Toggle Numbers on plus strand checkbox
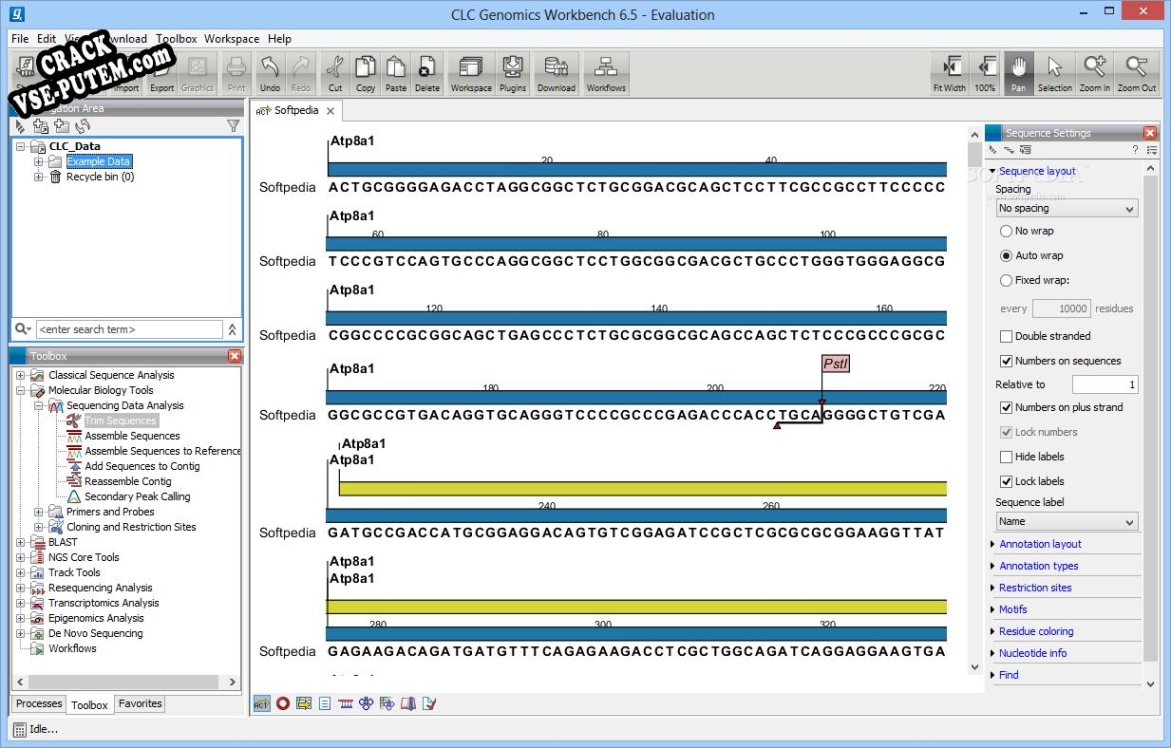1171x748 pixels. point(1006,408)
